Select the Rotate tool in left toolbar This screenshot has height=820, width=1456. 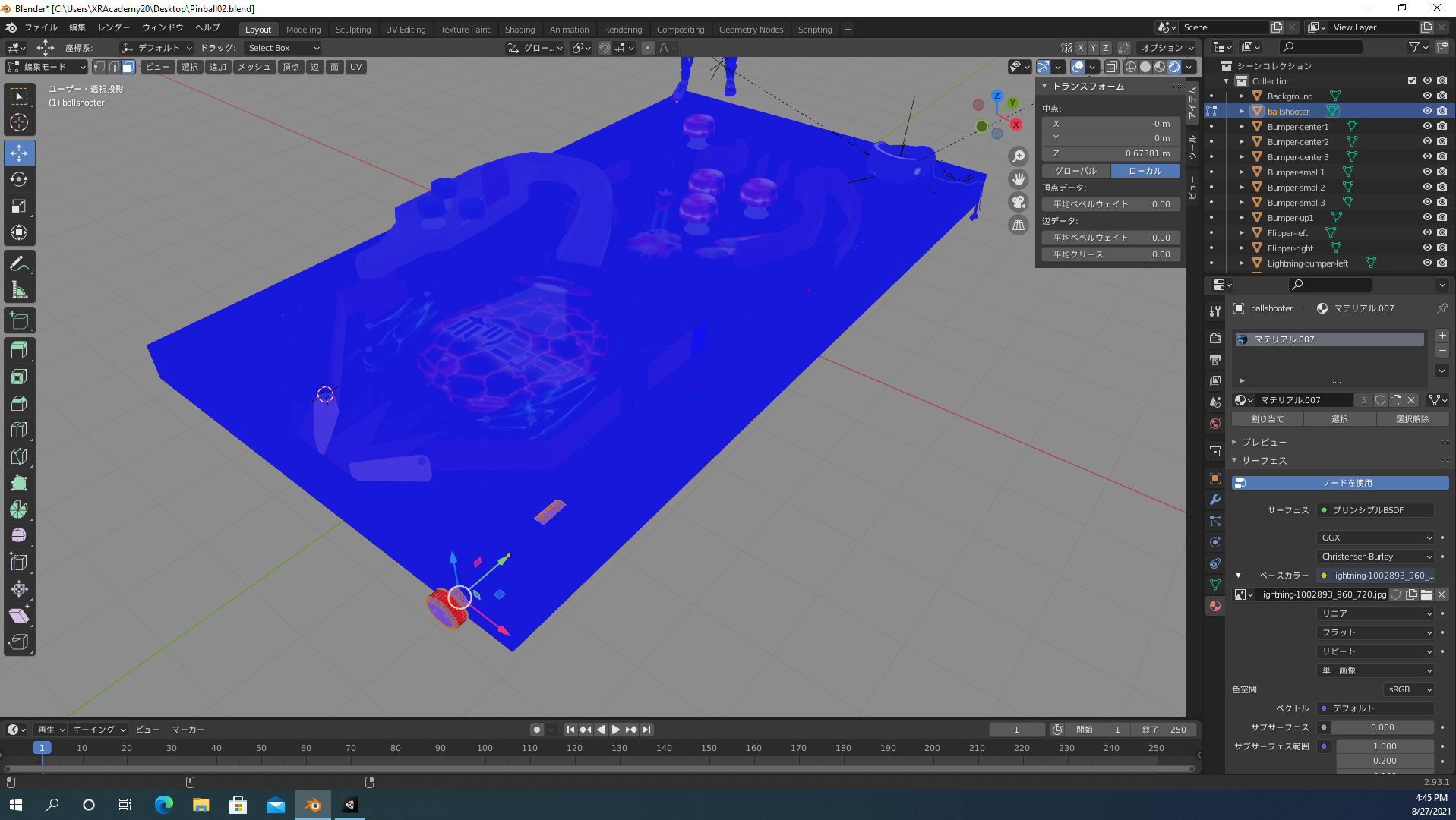pos(19,179)
